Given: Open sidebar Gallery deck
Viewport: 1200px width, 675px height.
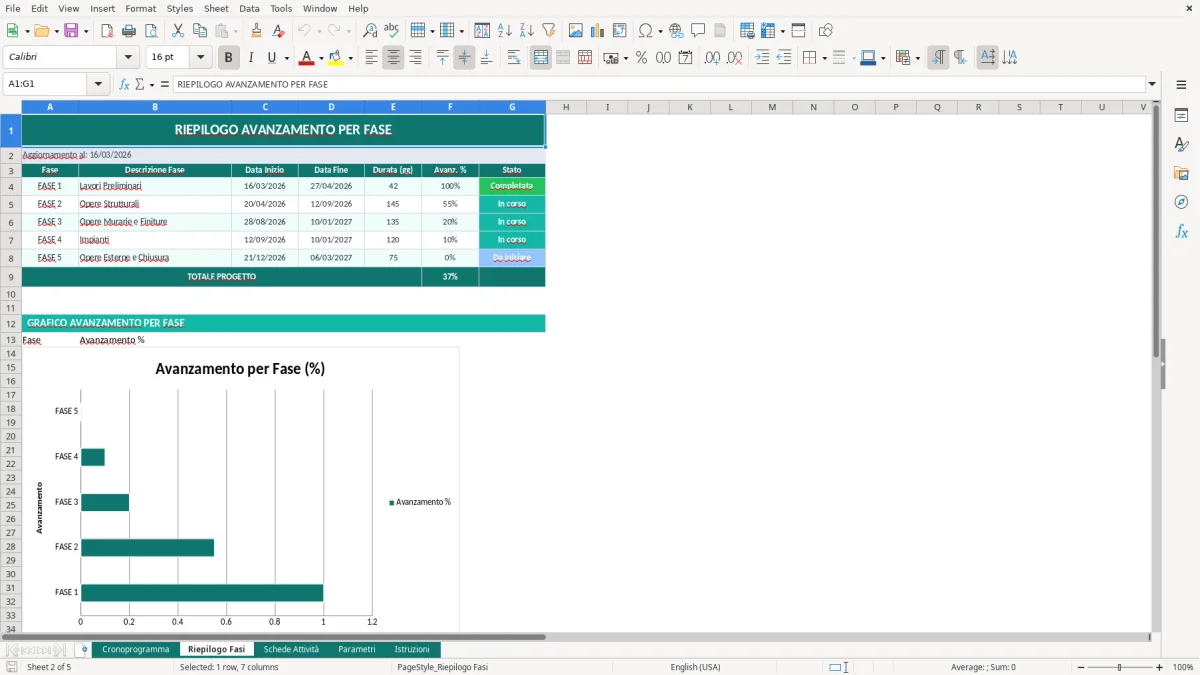Looking at the screenshot, I should coord(1181,173).
